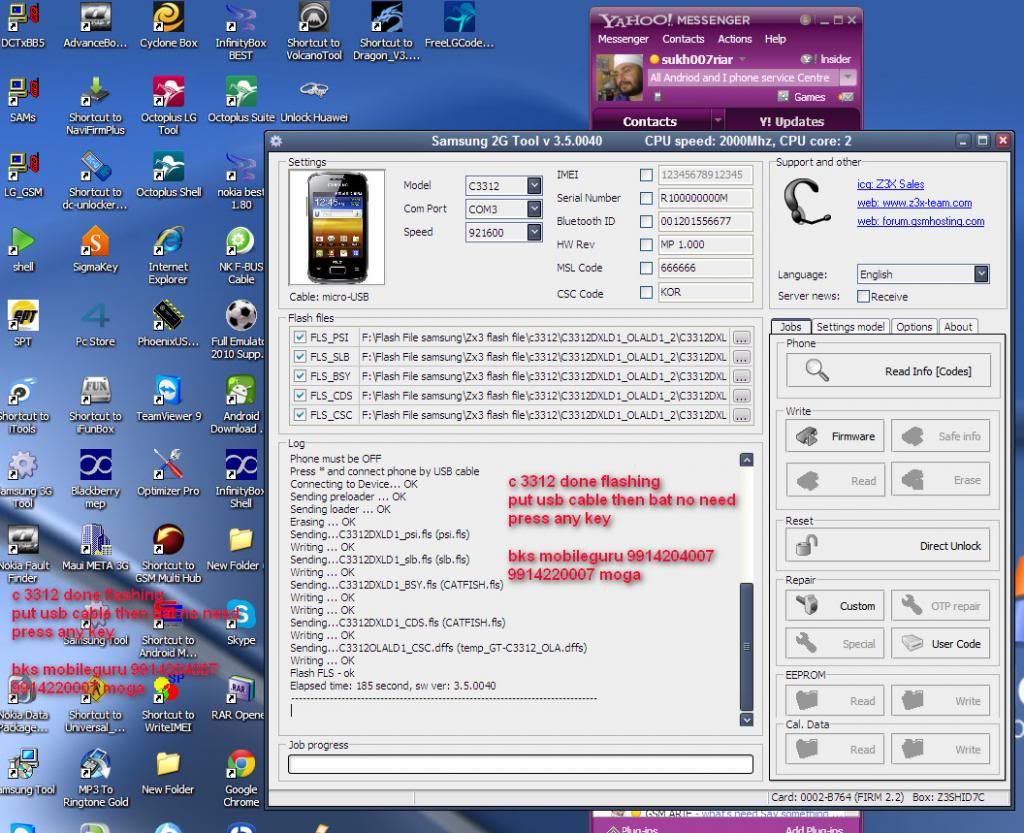Open Maui META 3G icon
Image resolution: width=1024 pixels, height=833 pixels.
95,548
